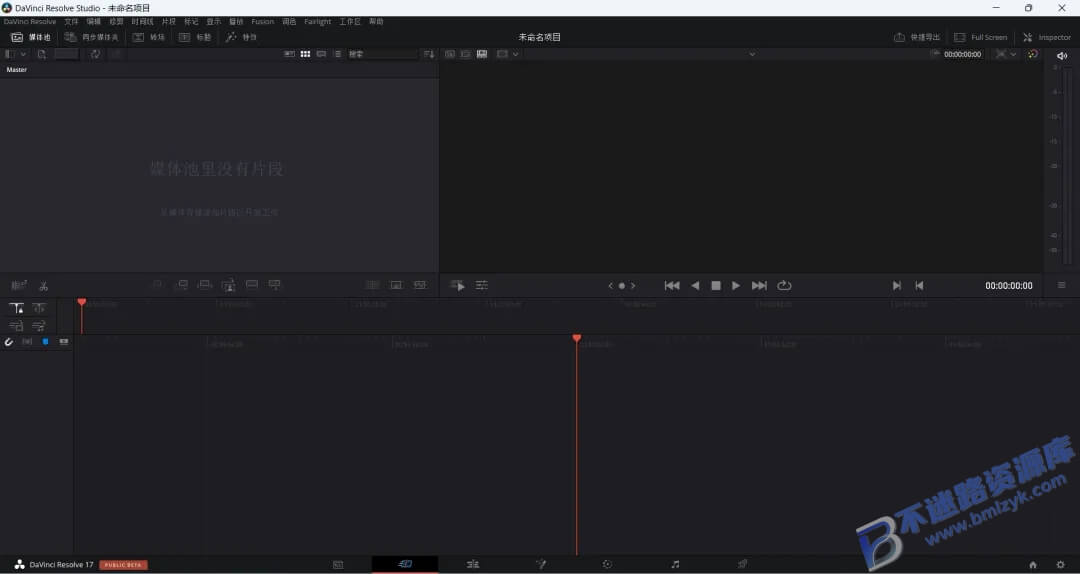Mute audio with the speaker icon
1080x574 pixels.
pos(1061,56)
